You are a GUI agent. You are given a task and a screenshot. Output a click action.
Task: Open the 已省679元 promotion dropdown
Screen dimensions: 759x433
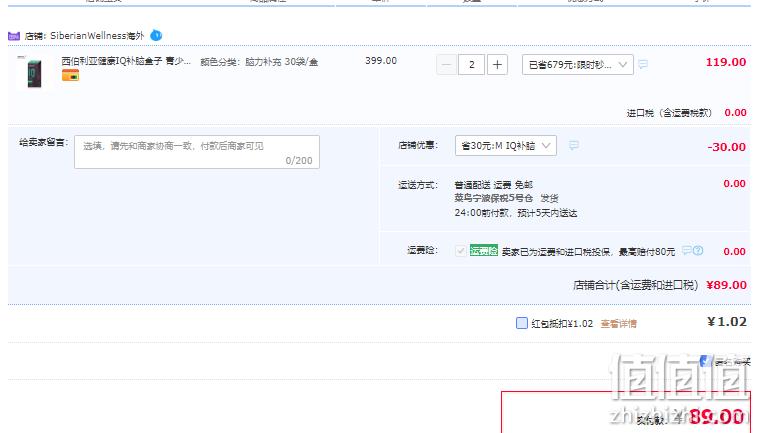(x=577, y=65)
